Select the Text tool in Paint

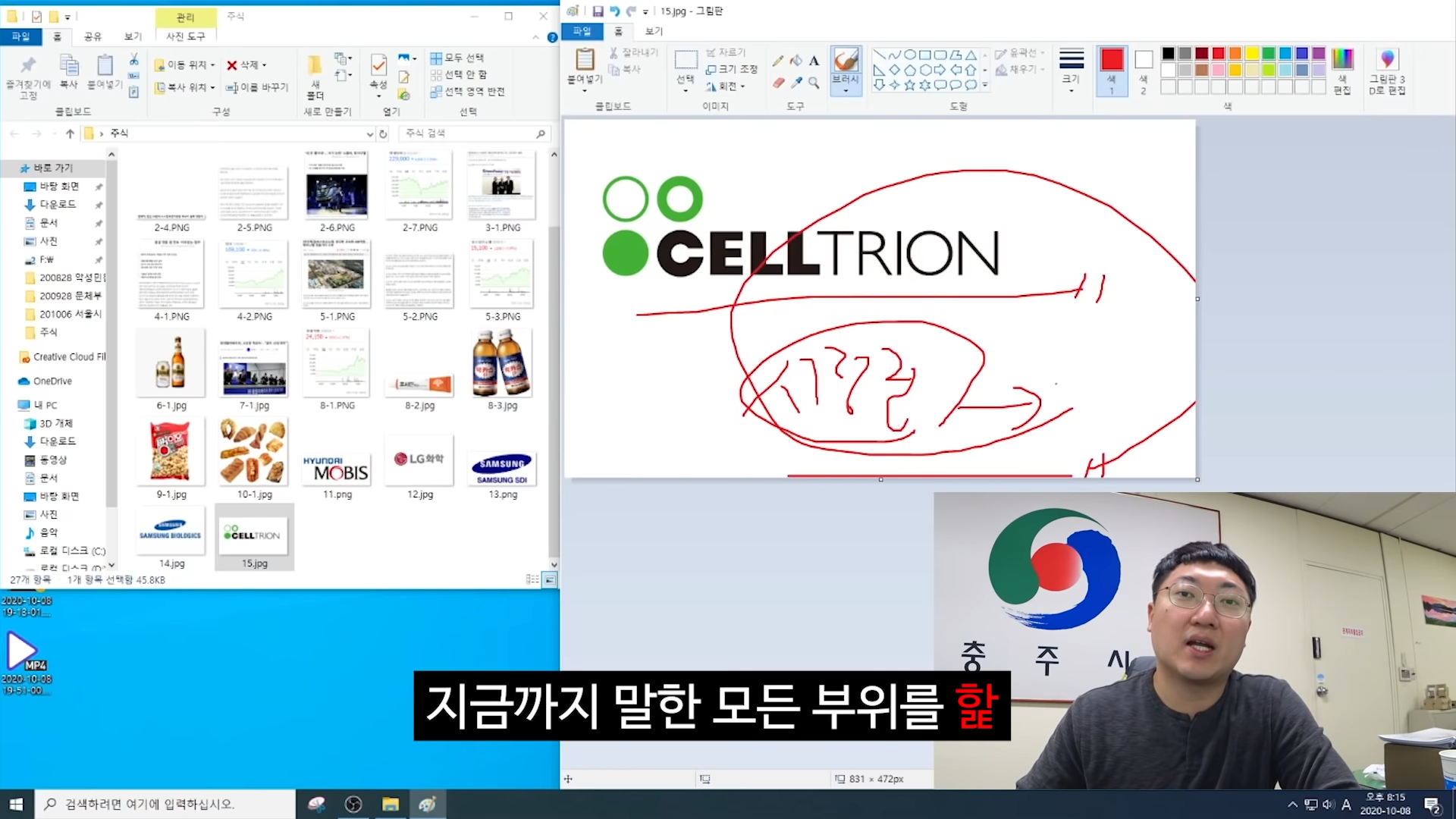click(x=814, y=61)
